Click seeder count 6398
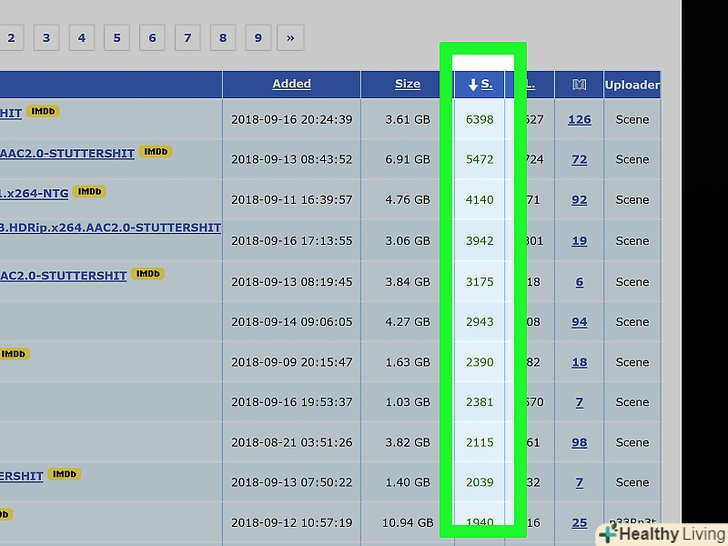 pos(480,120)
